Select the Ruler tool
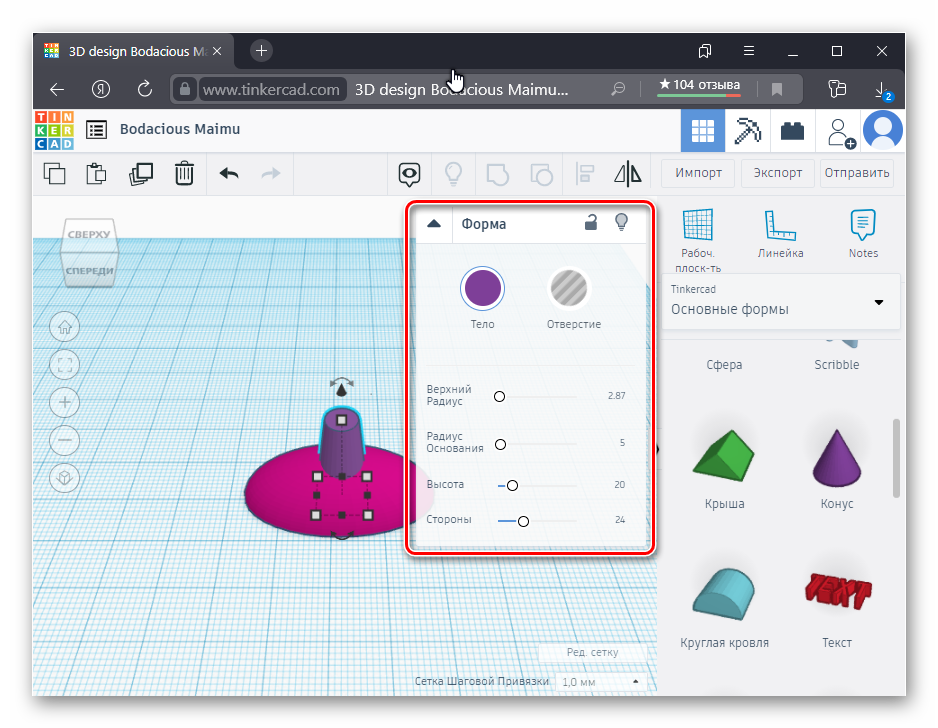 [x=780, y=235]
